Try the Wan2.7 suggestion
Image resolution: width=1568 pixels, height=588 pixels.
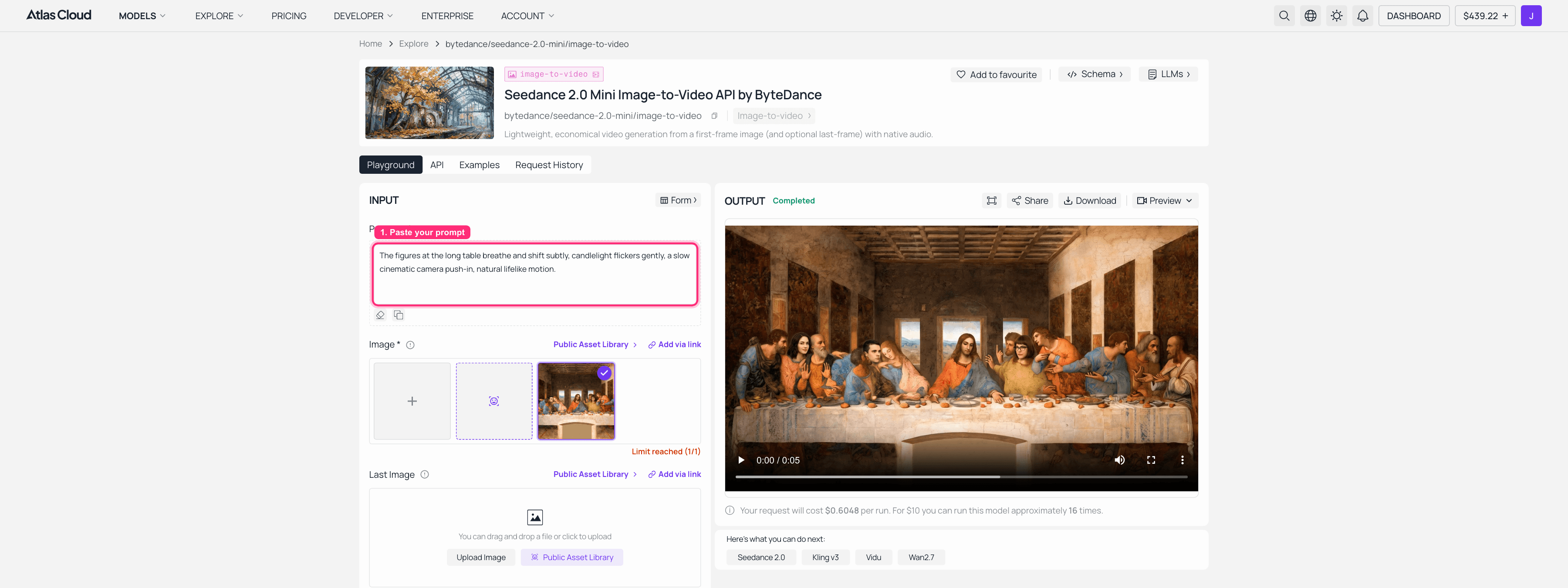click(921, 558)
